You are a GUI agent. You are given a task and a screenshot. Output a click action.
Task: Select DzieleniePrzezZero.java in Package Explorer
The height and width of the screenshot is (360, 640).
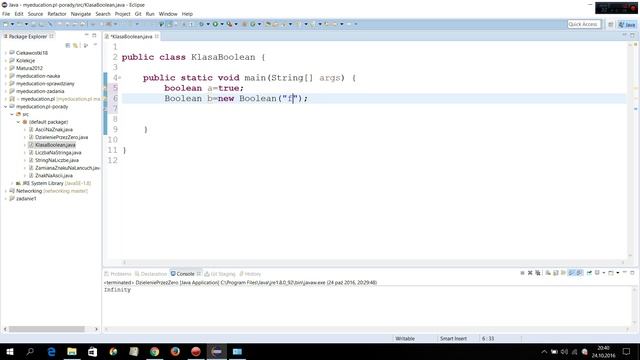coord(61,137)
